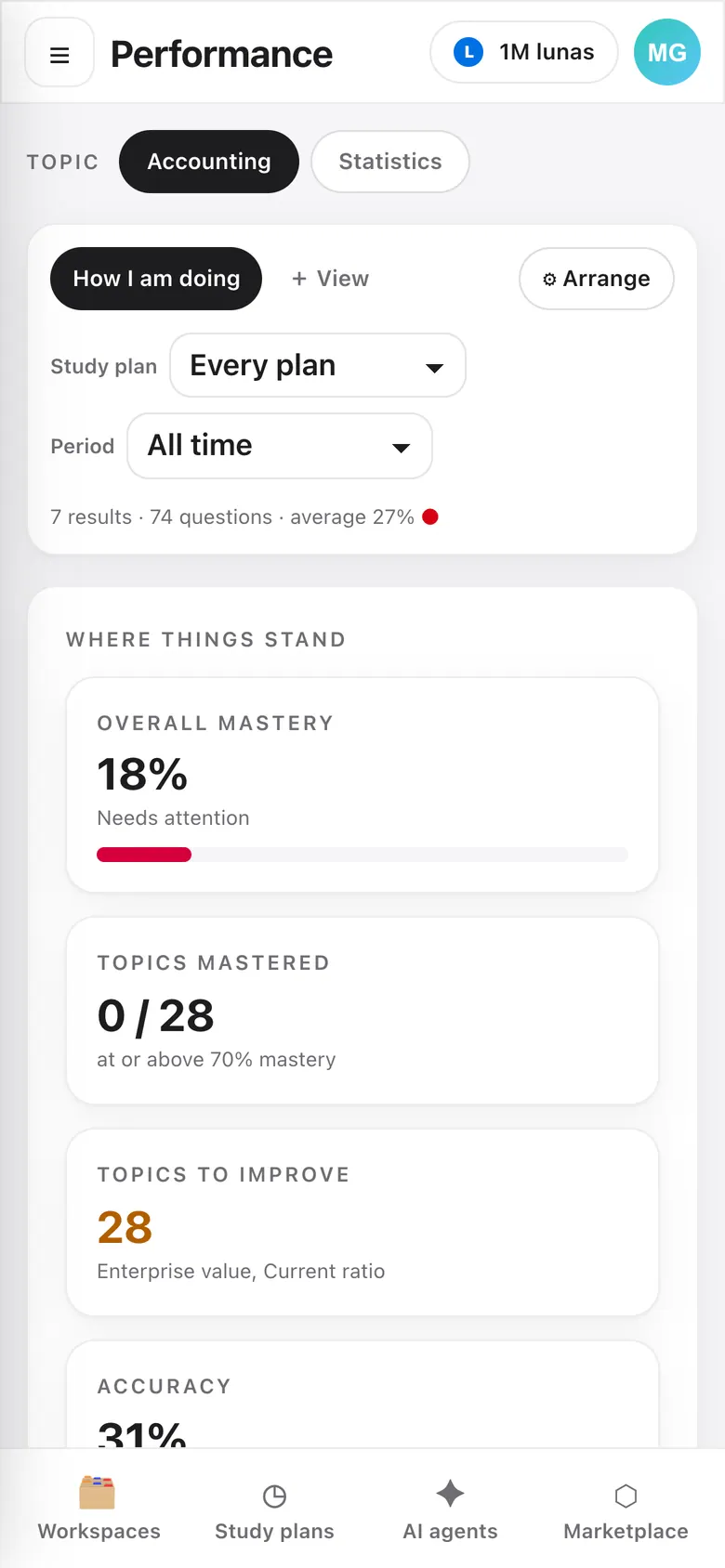Open Marketplace hexagon icon
The width and height of the screenshot is (725, 1568).
(626, 1496)
